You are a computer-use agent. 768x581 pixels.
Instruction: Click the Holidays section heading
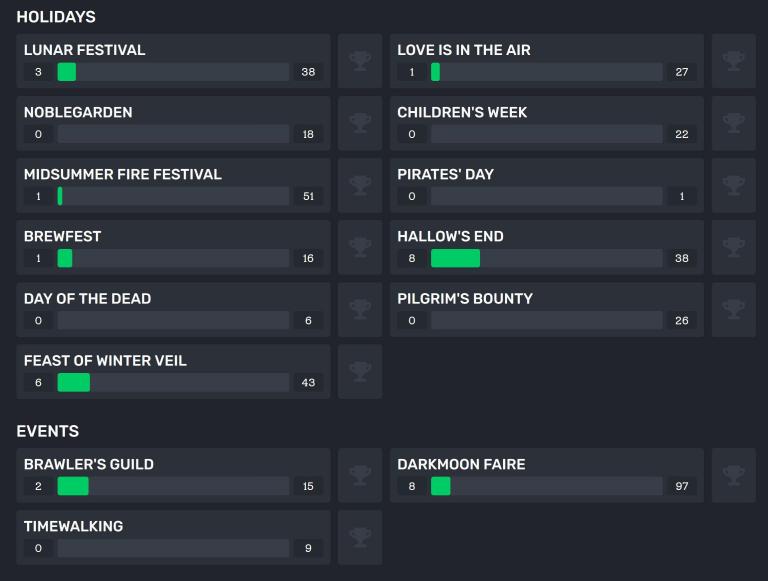pyautogui.click(x=56, y=17)
